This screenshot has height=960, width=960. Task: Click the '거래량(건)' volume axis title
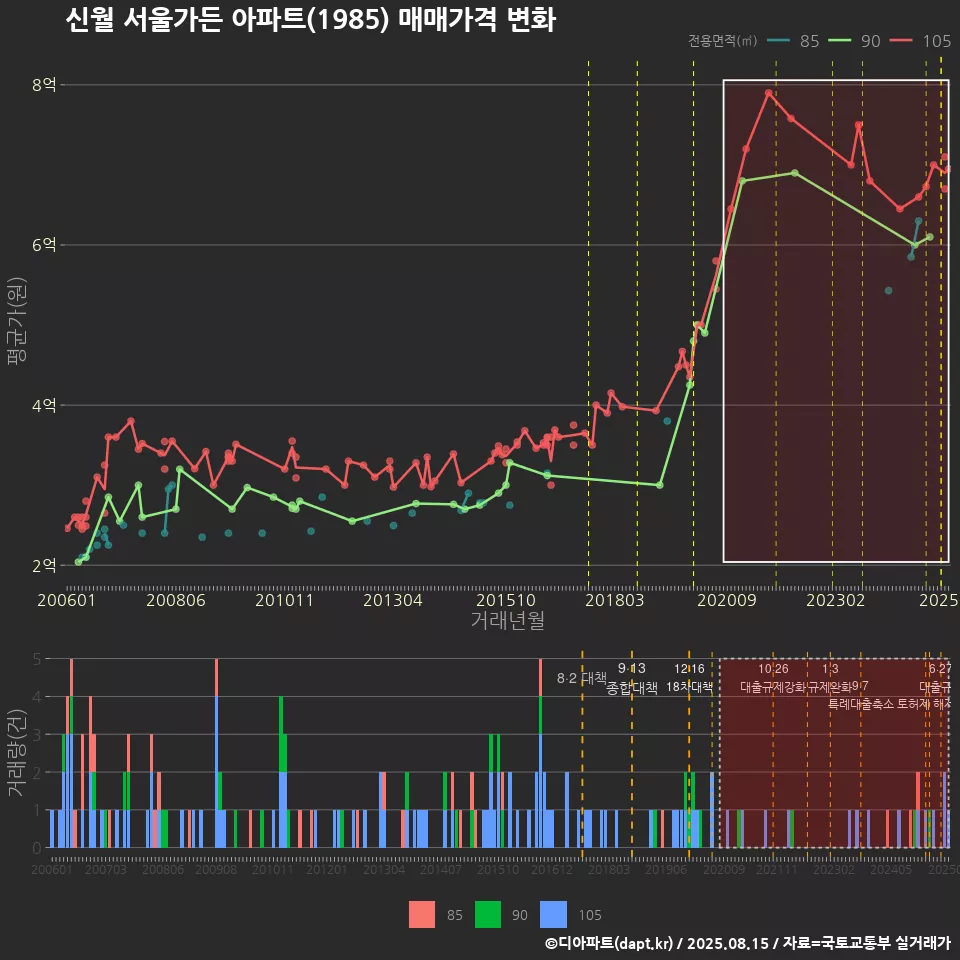click(17, 752)
